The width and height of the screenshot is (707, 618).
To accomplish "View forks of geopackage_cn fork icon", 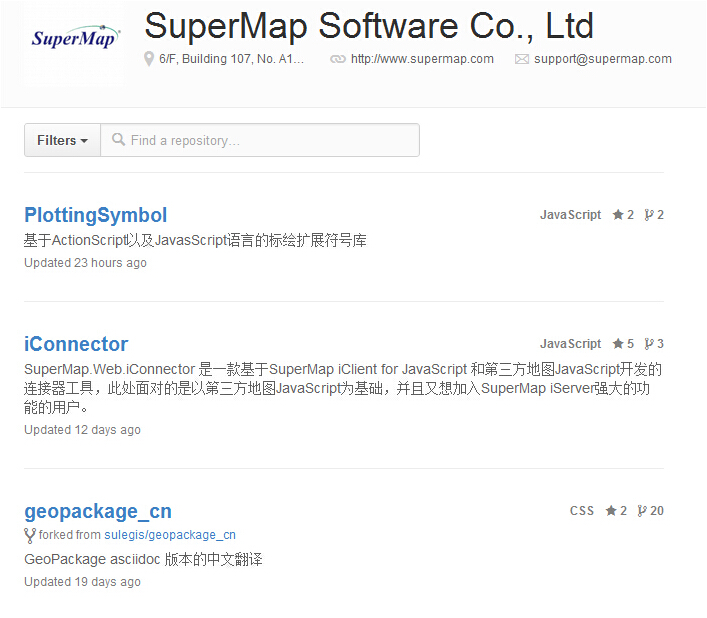I will pos(642,511).
